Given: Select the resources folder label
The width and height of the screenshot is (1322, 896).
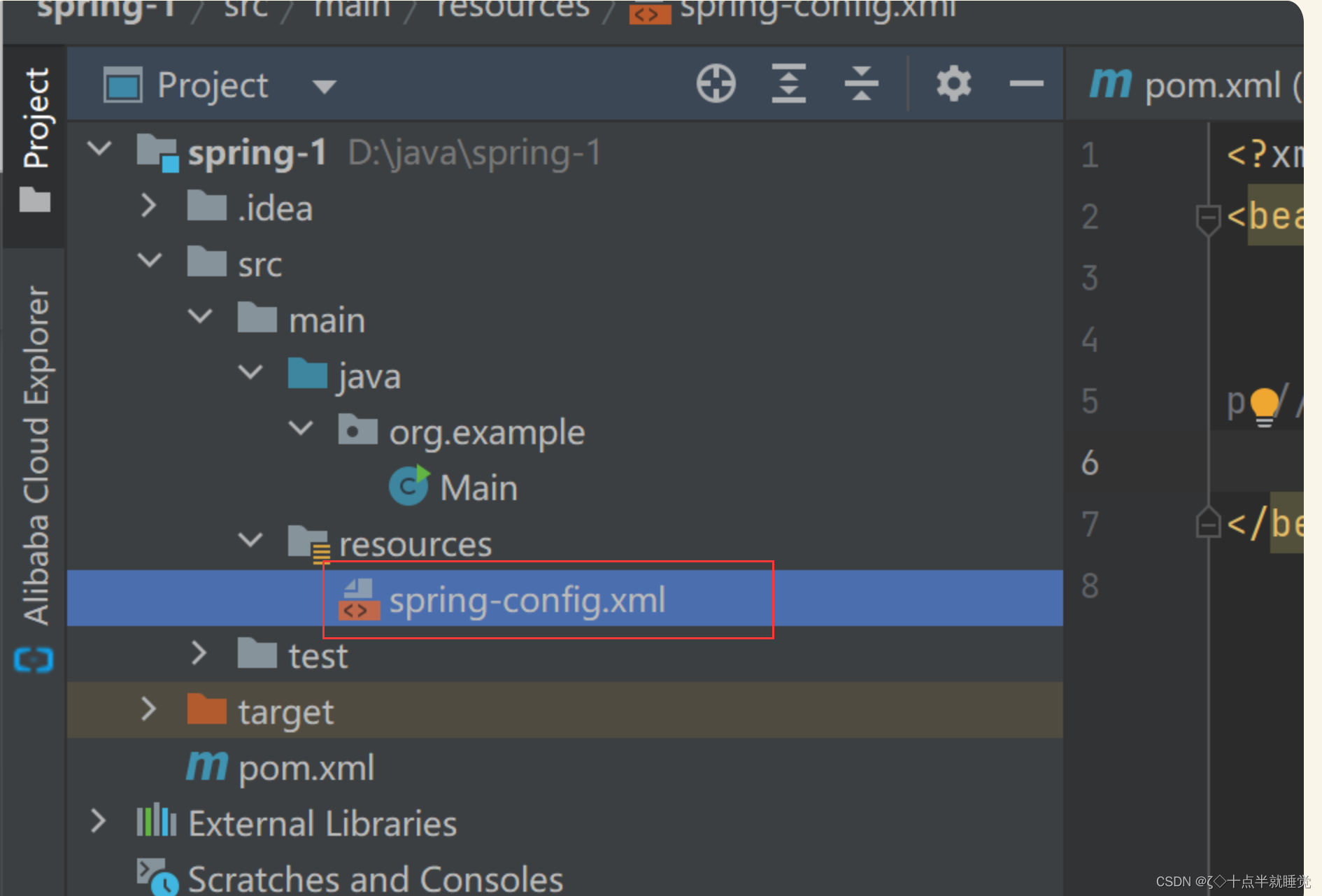Looking at the screenshot, I should click(415, 545).
